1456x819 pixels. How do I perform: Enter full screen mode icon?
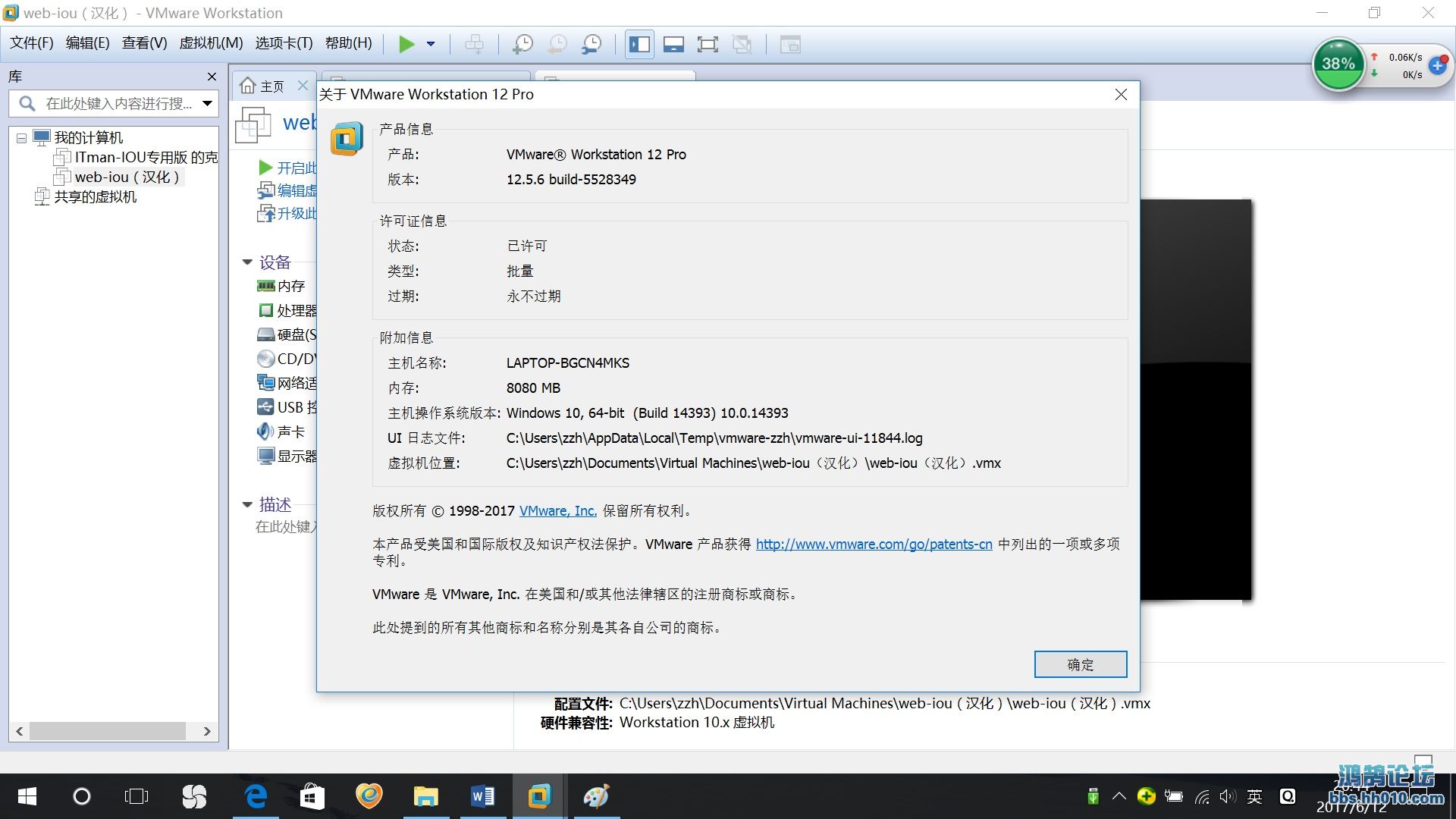[708, 44]
